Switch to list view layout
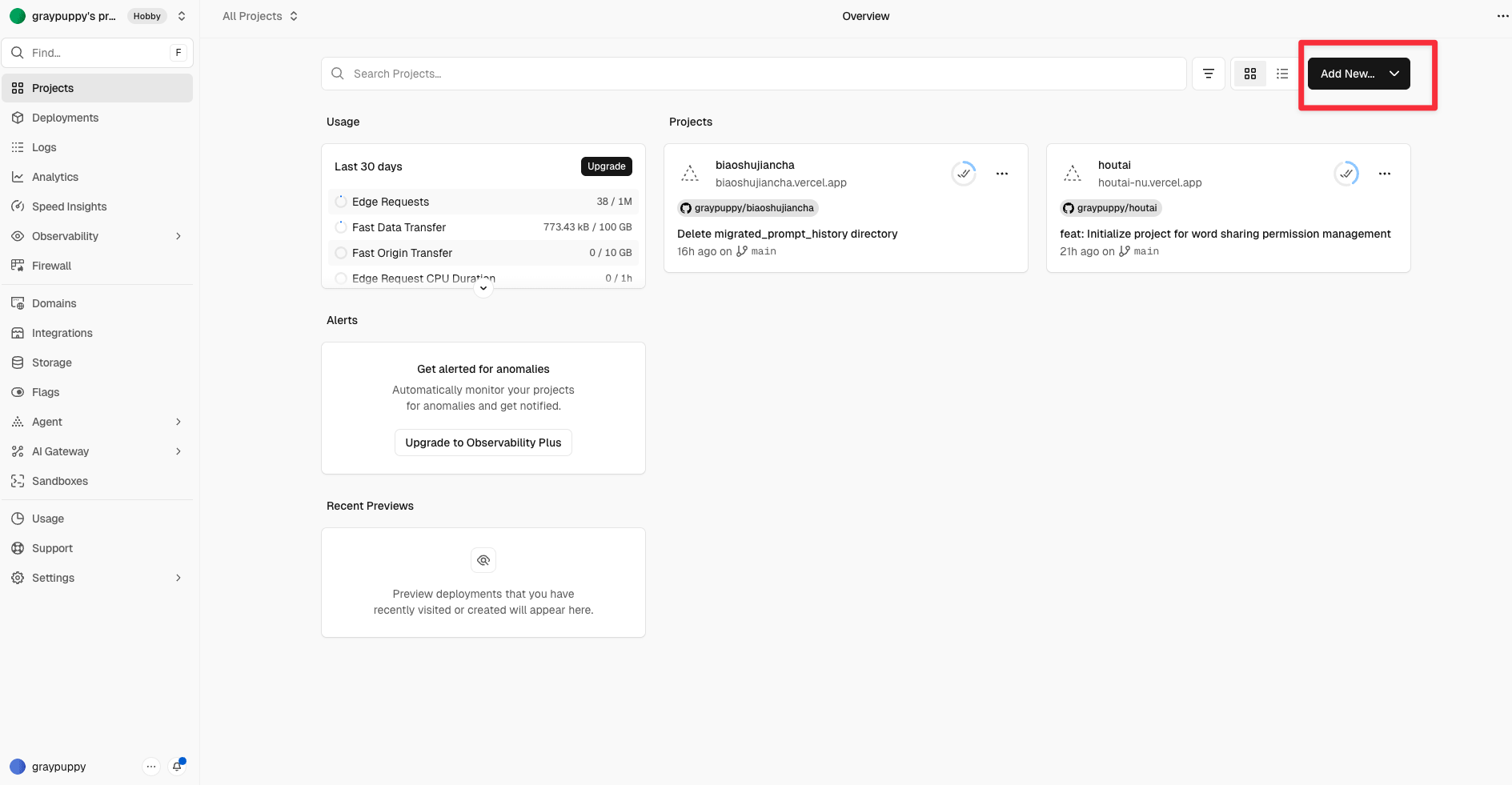 [x=1281, y=74]
